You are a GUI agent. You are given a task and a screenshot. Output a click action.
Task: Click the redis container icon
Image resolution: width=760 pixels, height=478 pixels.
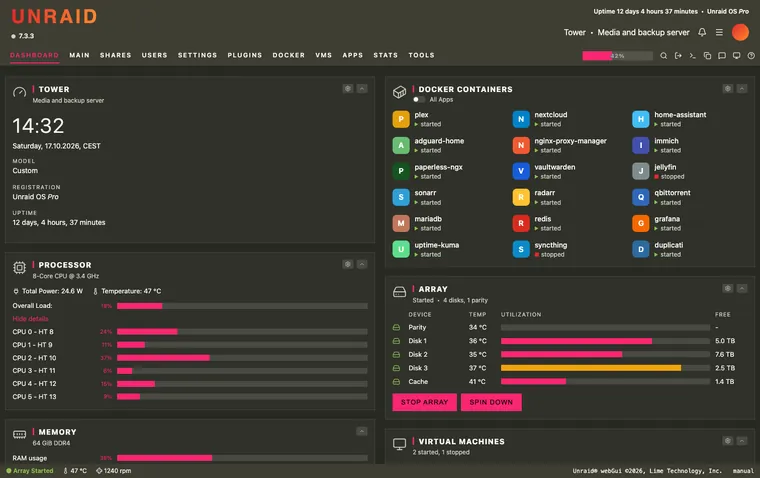coord(521,223)
